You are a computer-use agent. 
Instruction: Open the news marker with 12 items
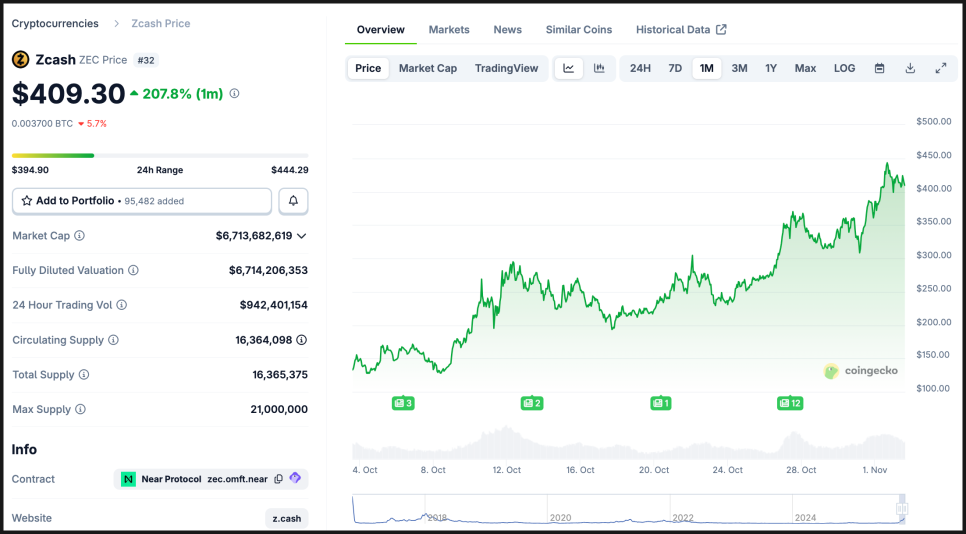pos(790,403)
